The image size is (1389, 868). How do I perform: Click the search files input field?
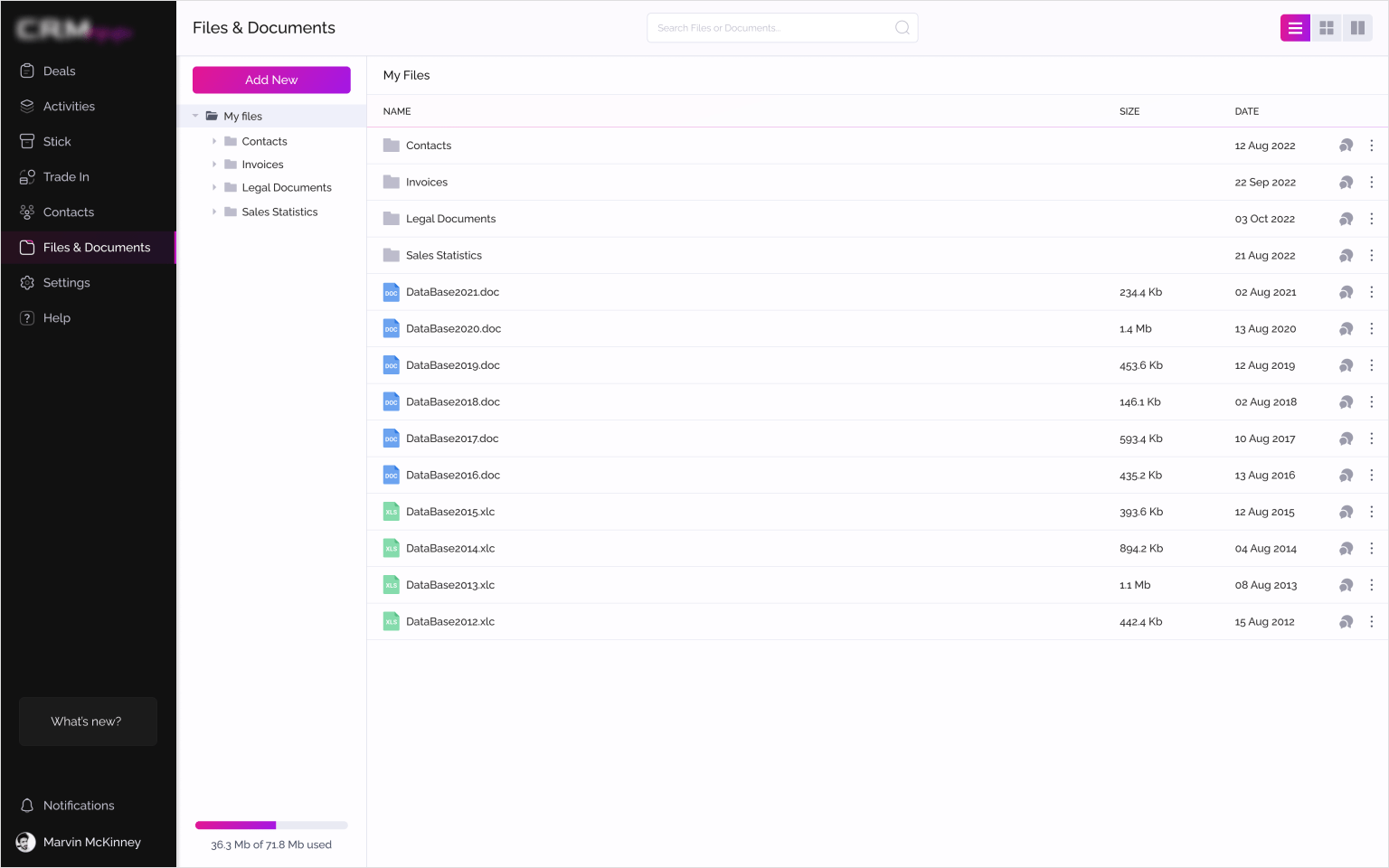pyautogui.click(x=782, y=28)
